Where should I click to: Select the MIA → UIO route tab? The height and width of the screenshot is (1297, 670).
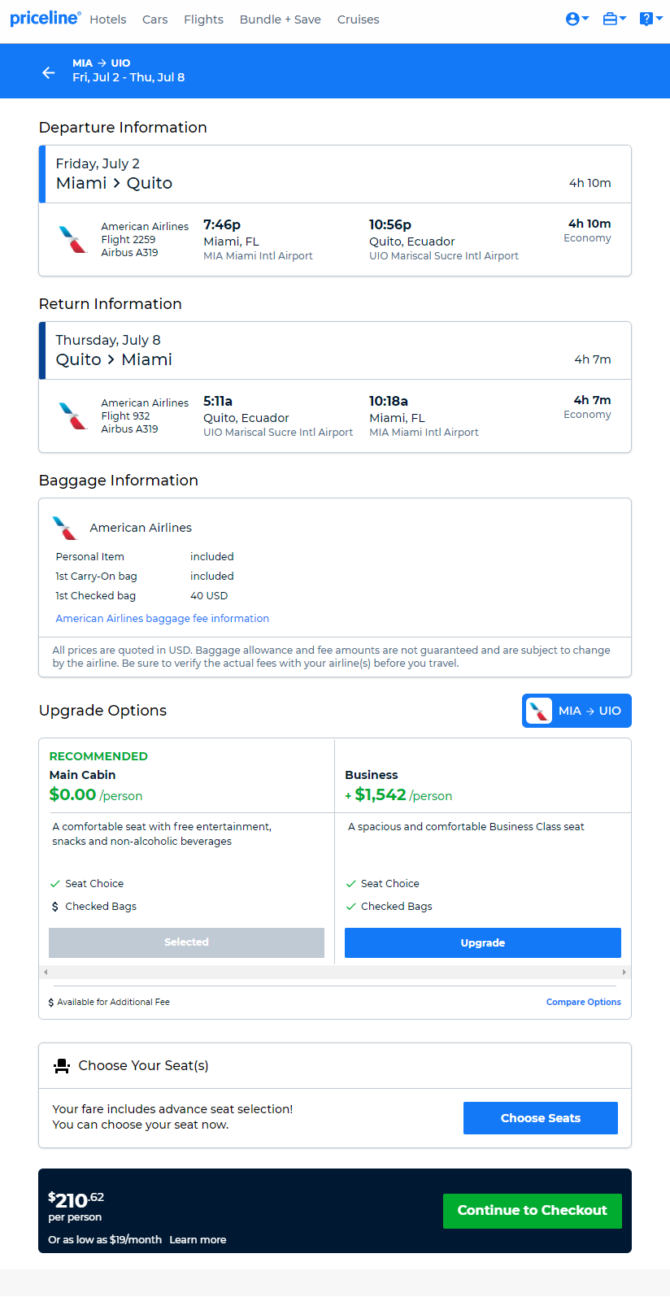tap(577, 711)
